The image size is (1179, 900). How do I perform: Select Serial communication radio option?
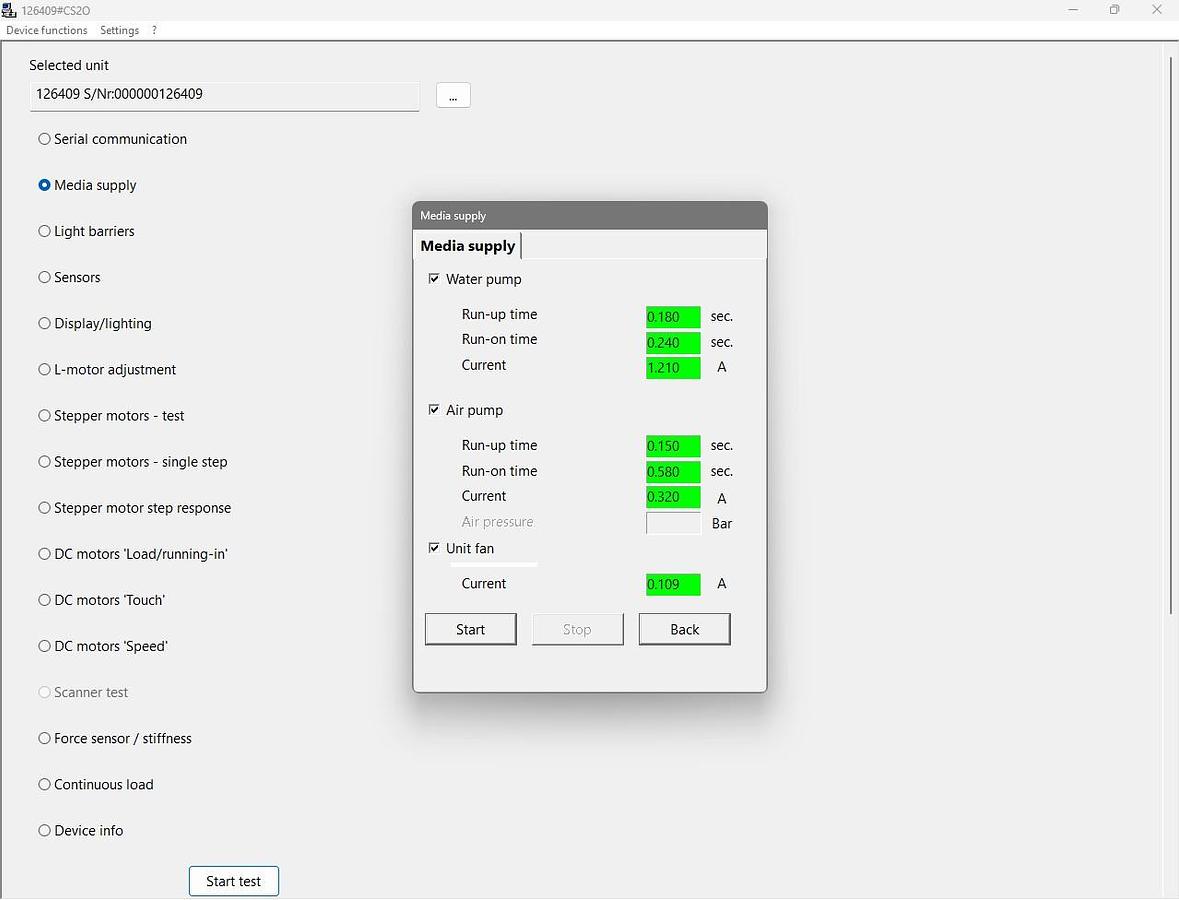pos(45,139)
